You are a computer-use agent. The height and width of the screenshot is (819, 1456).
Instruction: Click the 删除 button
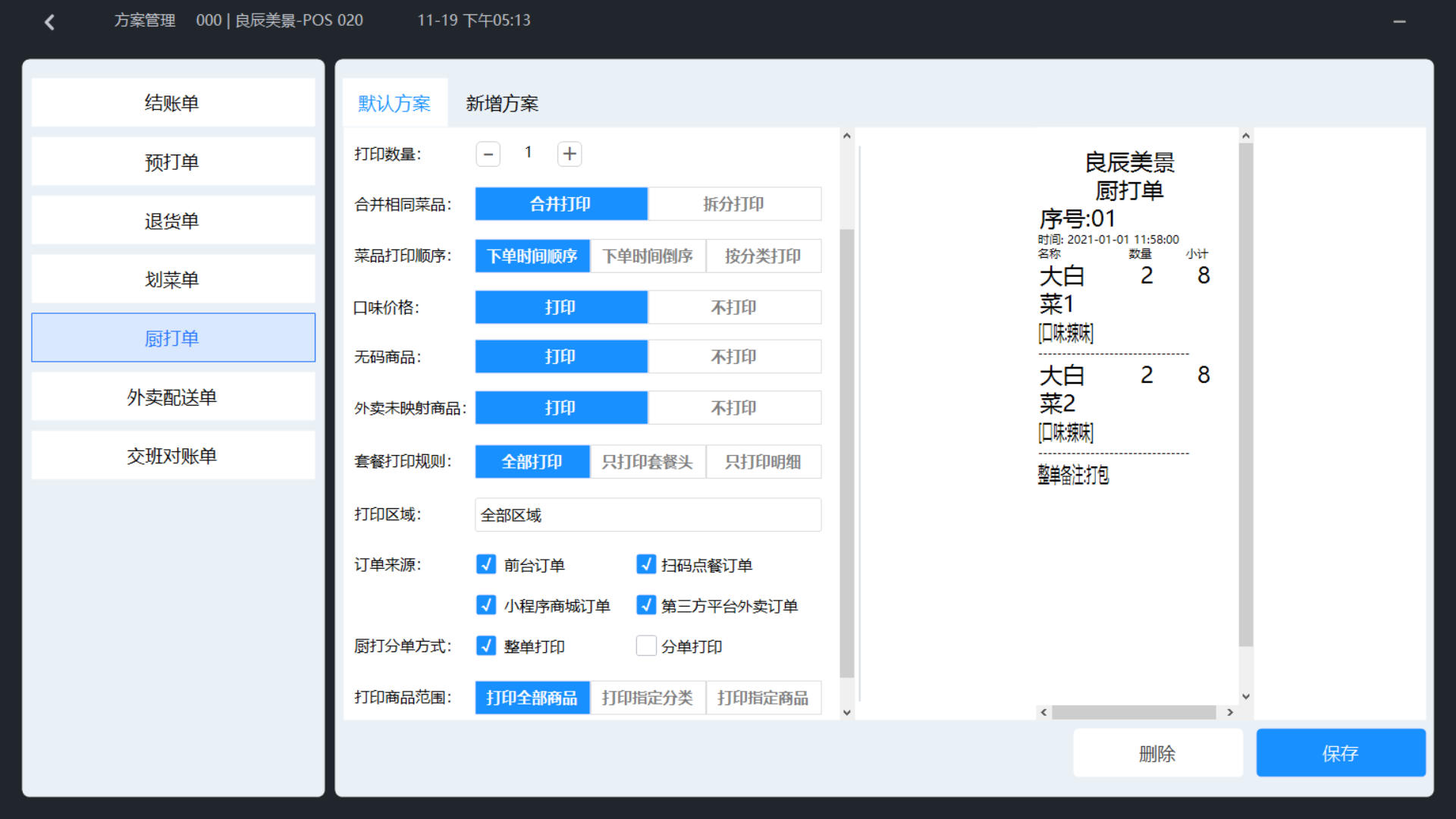point(1157,753)
